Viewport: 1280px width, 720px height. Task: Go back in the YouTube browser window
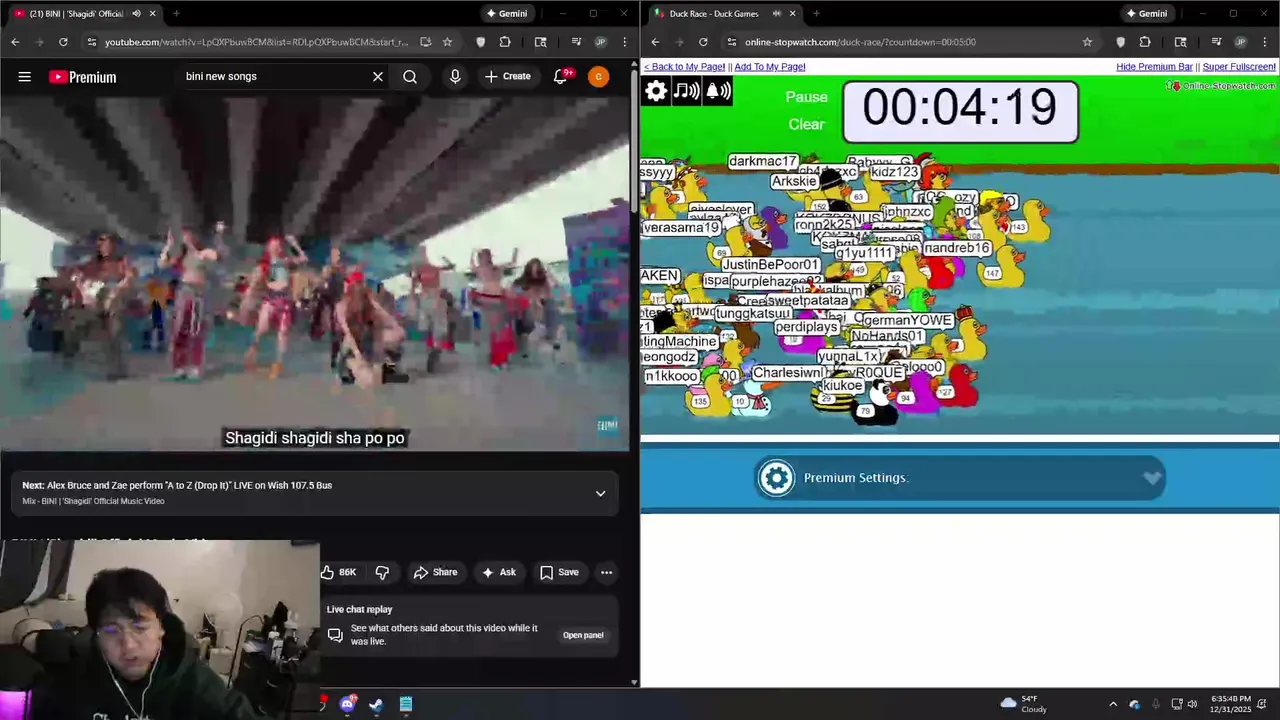15,42
